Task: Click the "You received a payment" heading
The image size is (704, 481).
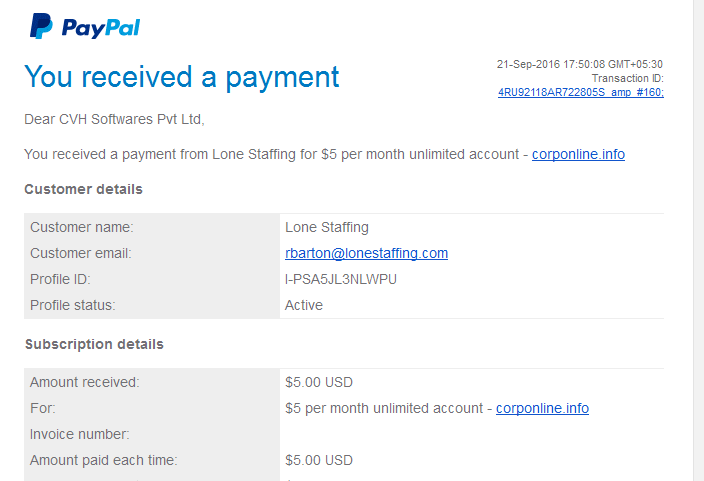Action: point(181,77)
